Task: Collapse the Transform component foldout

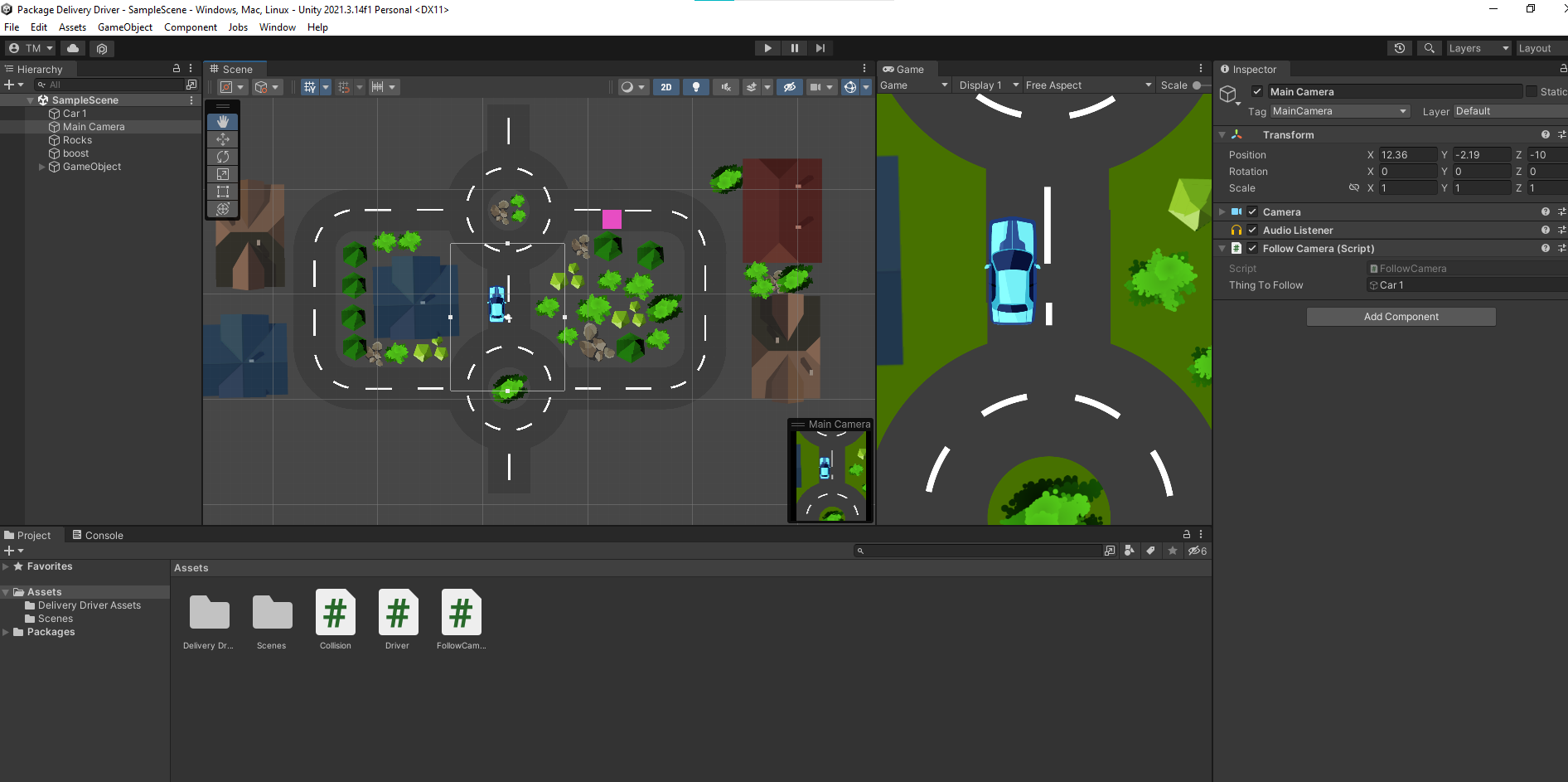Action: (x=1222, y=134)
